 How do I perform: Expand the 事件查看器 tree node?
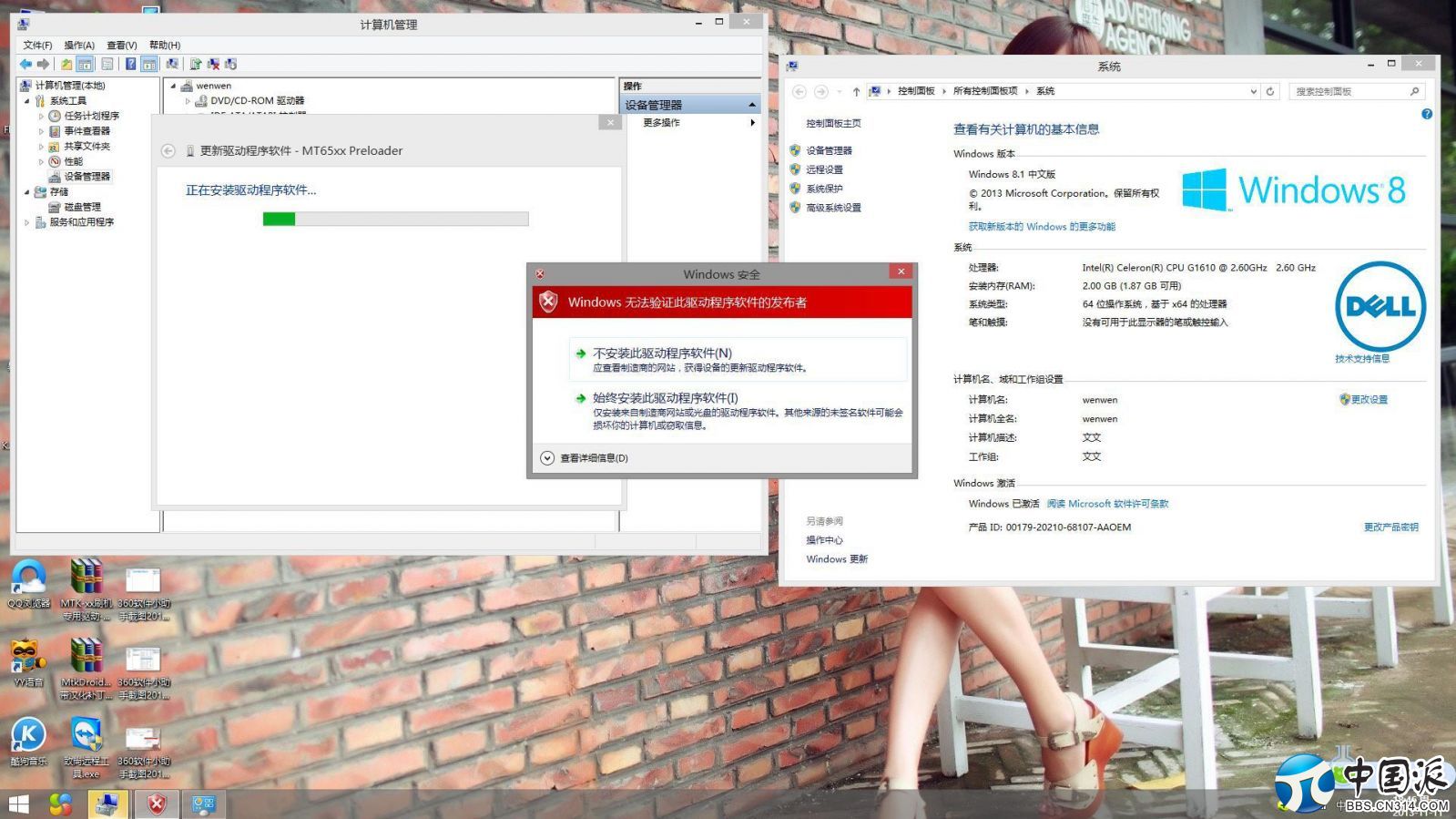coord(41,131)
